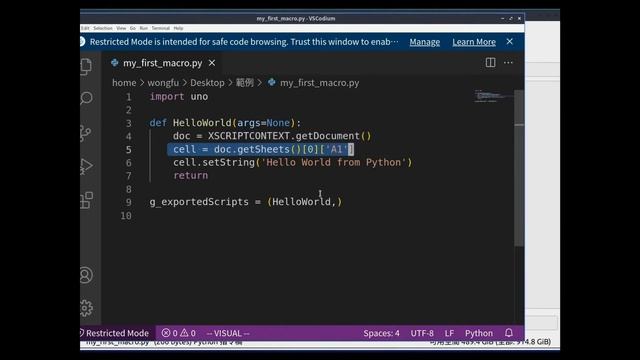Open the Terminal menu
The width and height of the screenshot is (640, 360).
coord(161,28)
